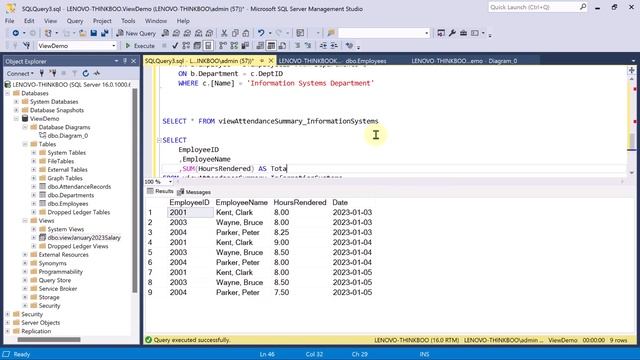Click the Cut scissors icon
The width and height of the screenshot is (640, 360).
click(224, 33)
